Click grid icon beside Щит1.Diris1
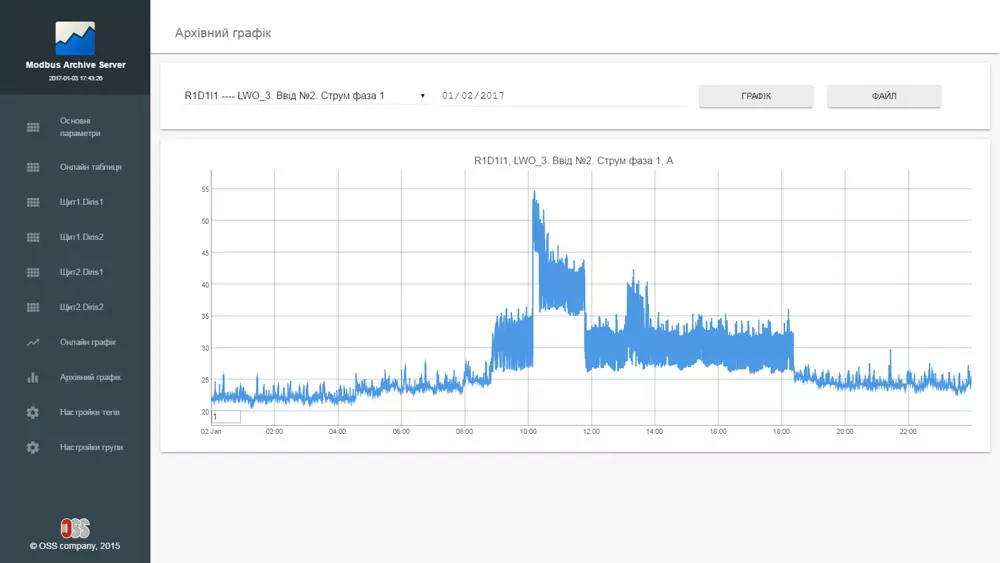Viewport: 1000px width, 563px height. click(33, 202)
